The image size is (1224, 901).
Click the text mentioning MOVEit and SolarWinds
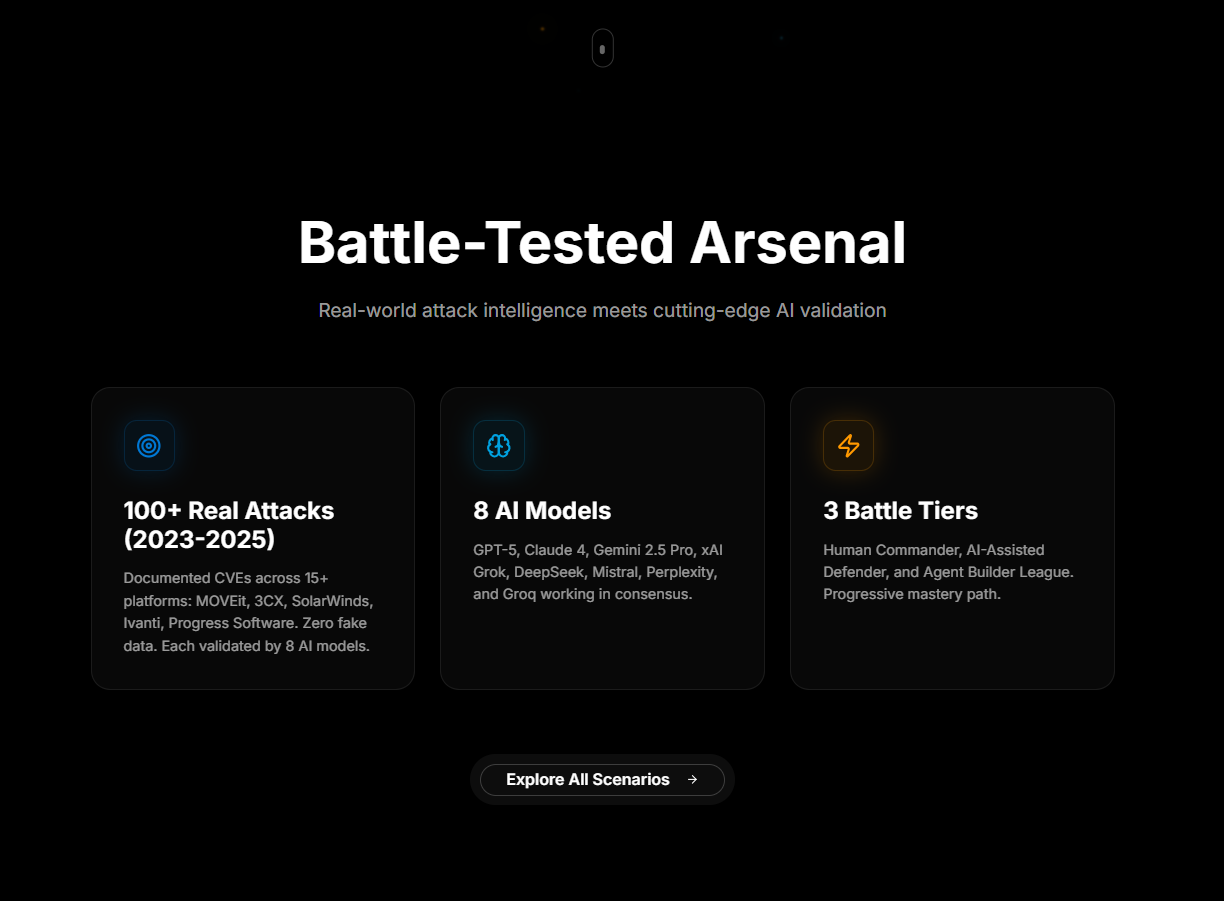click(x=246, y=611)
